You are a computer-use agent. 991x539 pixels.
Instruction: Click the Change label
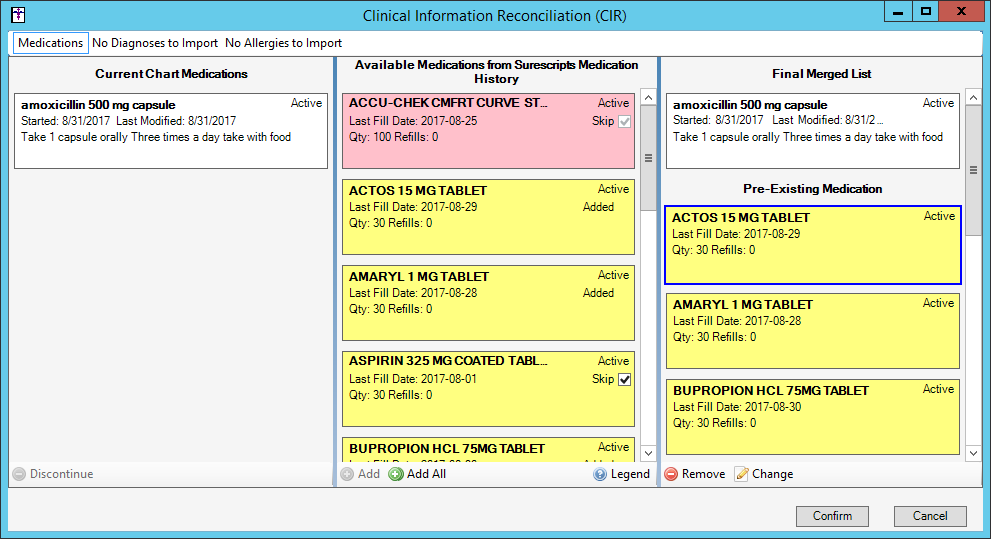point(772,474)
